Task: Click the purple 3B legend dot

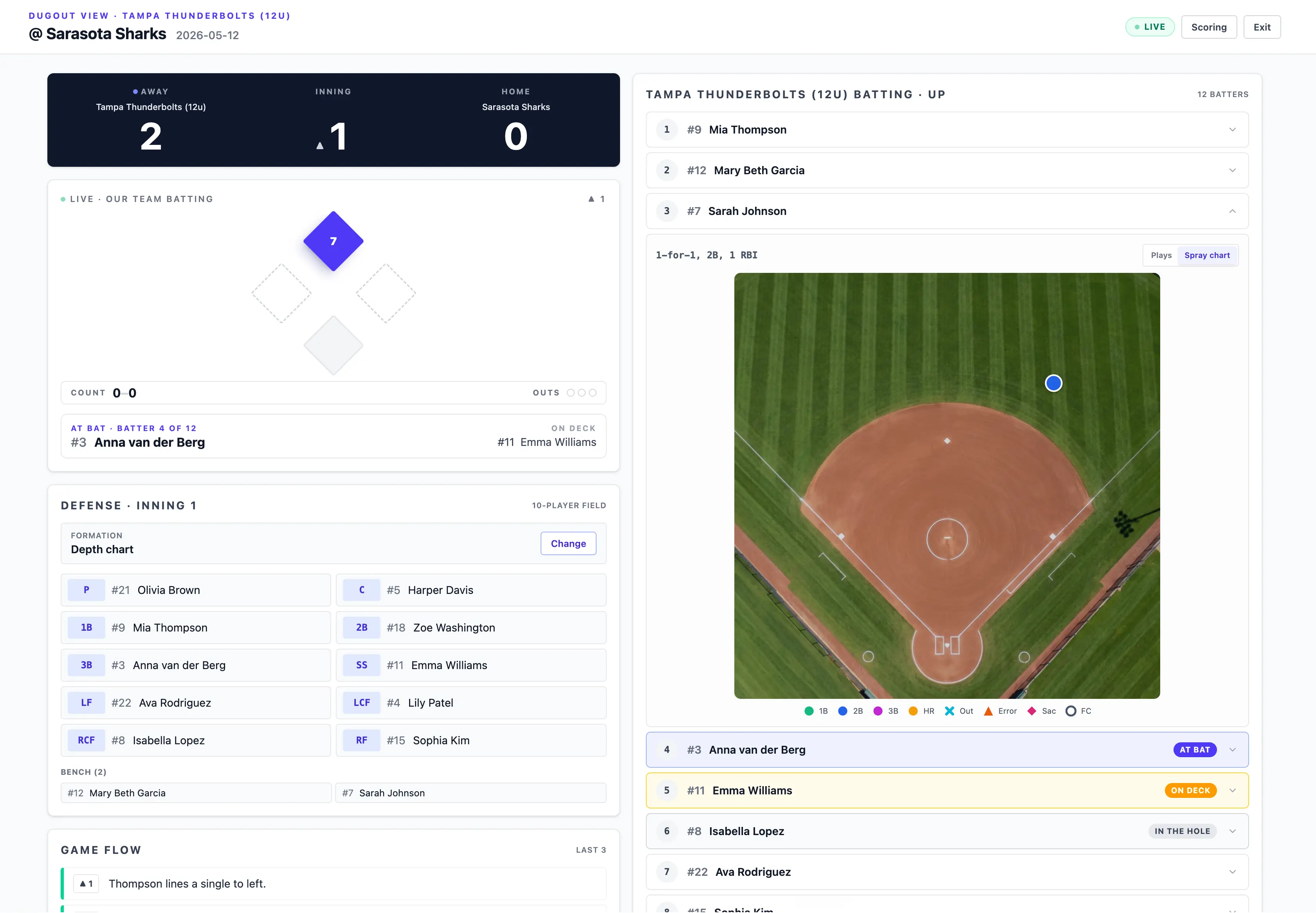Action: pos(878,711)
